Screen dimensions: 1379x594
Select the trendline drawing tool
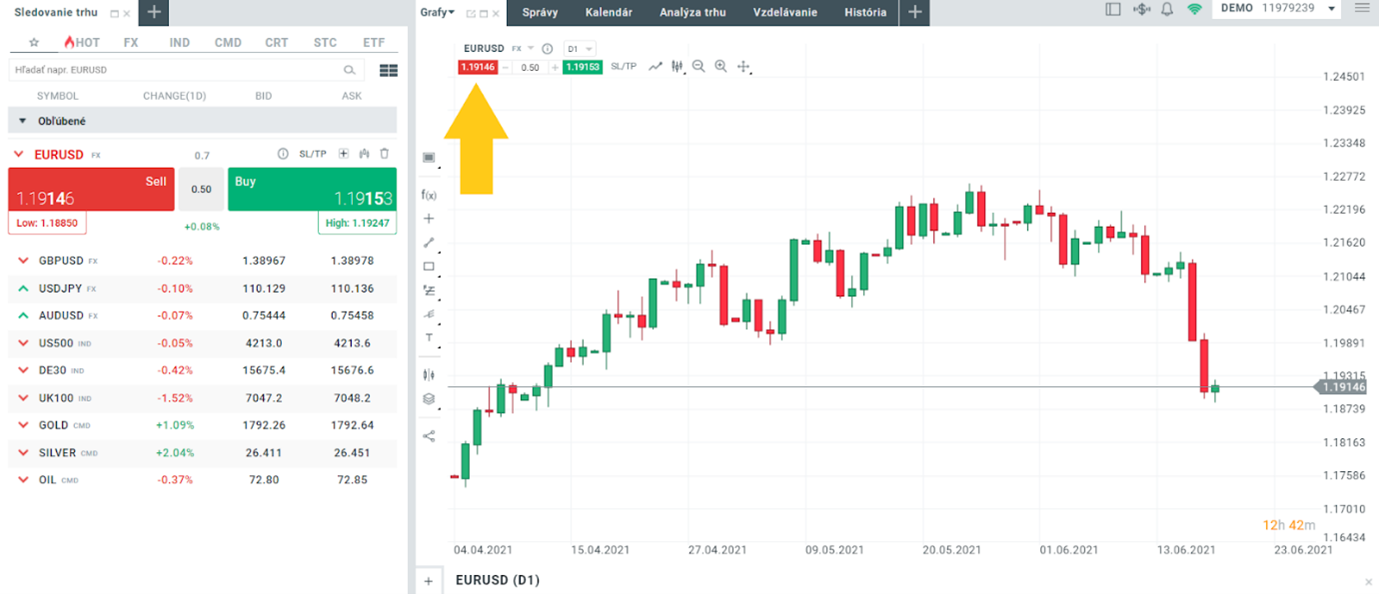click(x=428, y=242)
